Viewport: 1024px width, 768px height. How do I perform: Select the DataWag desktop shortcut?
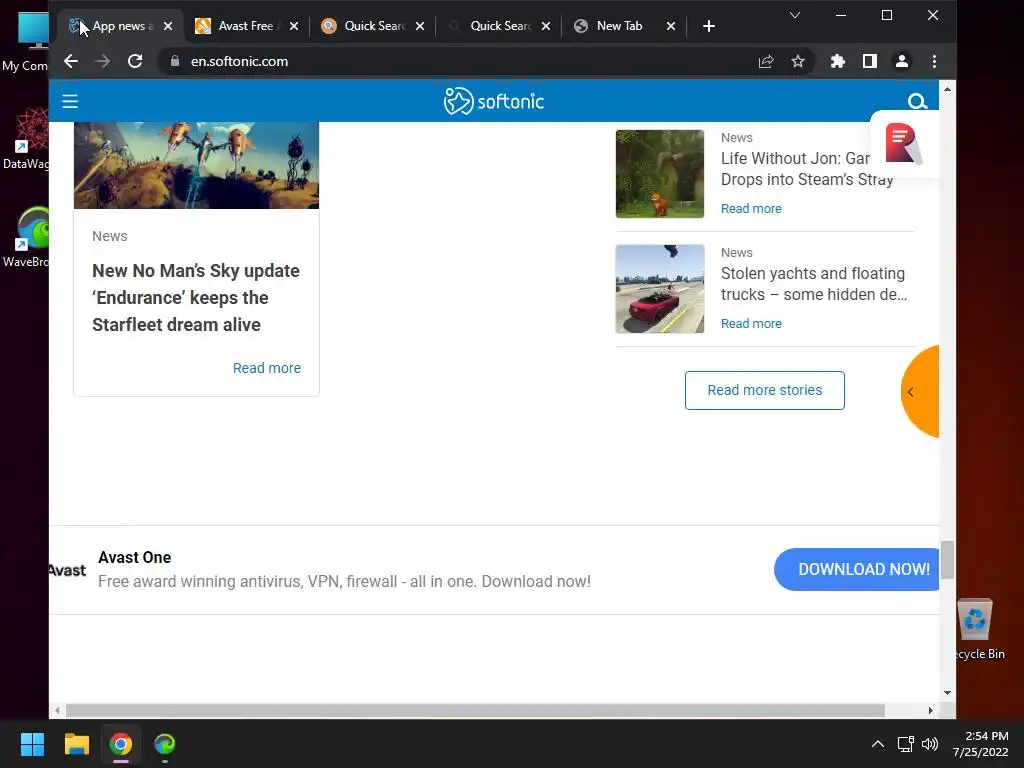coord(26,139)
